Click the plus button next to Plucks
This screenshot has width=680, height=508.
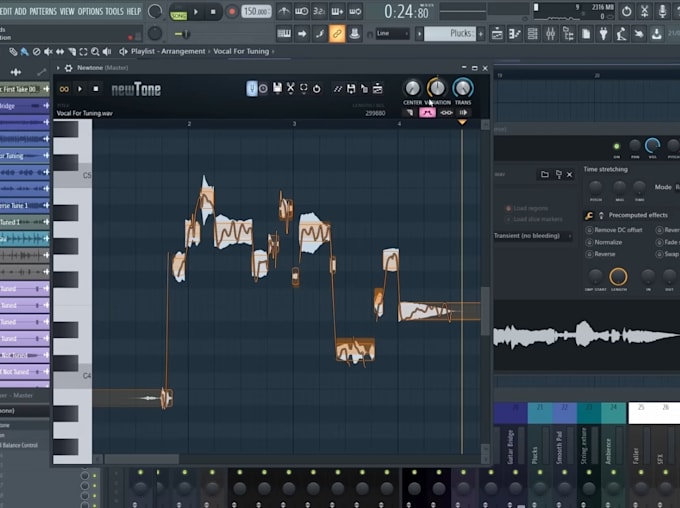point(481,33)
